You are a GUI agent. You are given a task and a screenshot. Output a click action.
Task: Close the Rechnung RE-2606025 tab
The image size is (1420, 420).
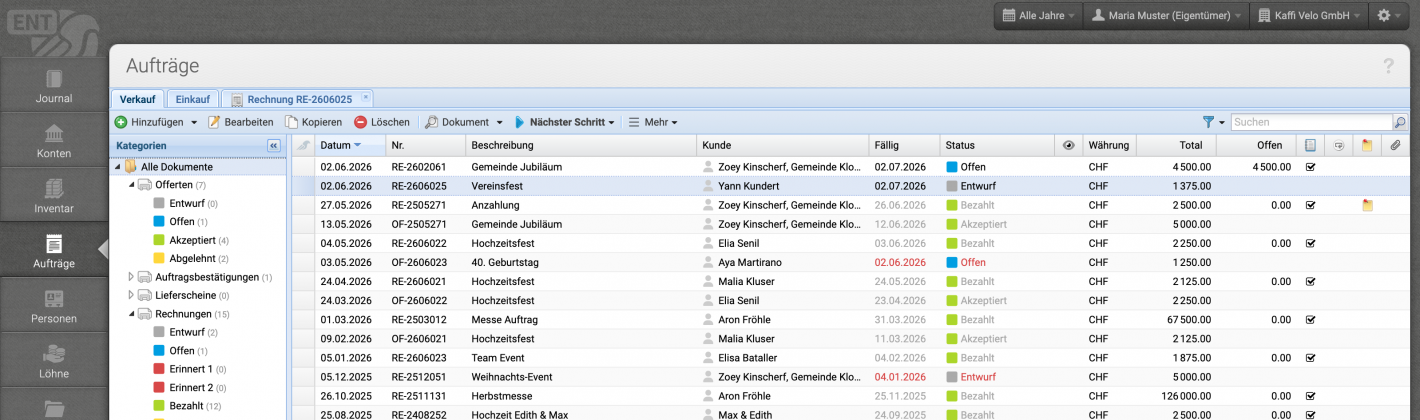(365, 97)
